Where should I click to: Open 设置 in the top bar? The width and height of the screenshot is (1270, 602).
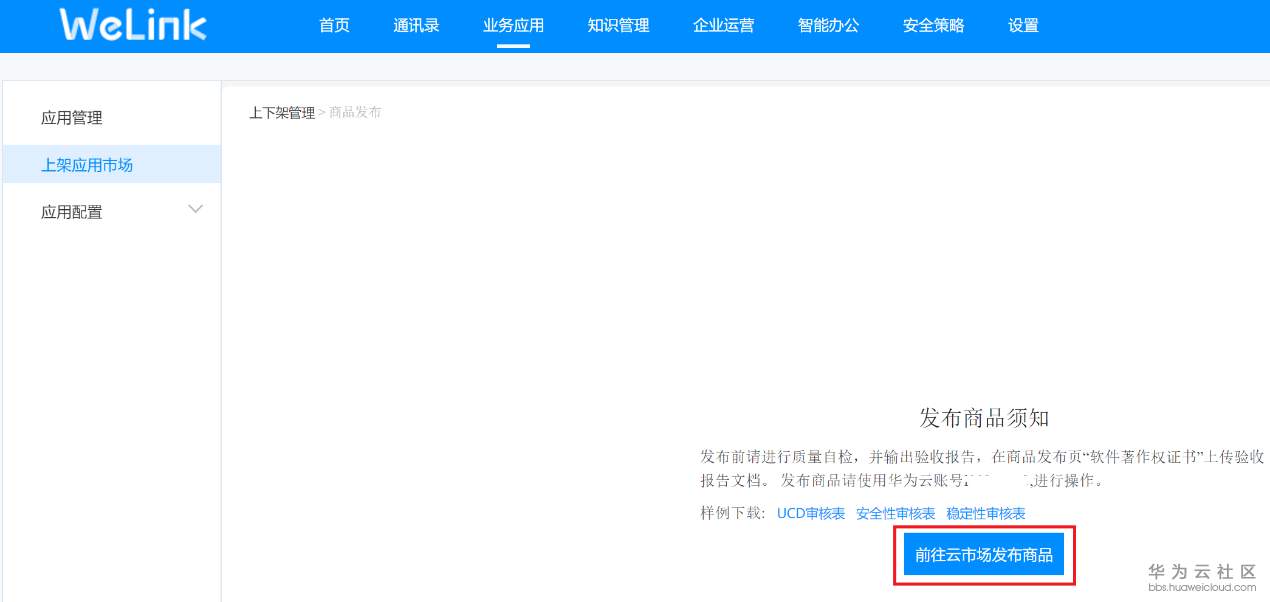[1023, 26]
